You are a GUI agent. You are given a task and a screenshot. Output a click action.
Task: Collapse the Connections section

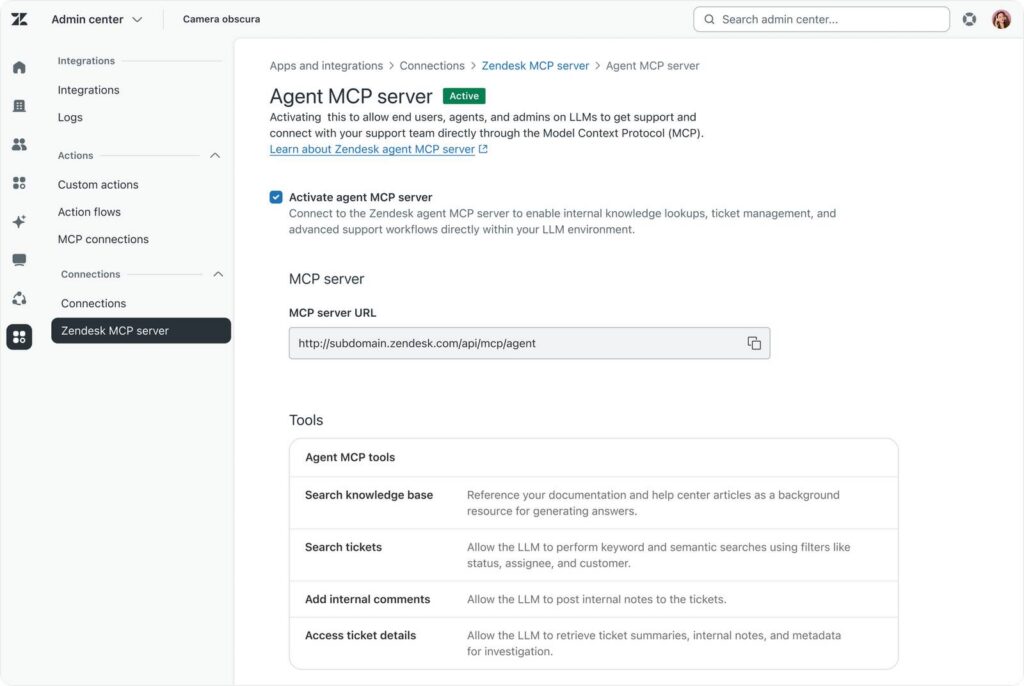(x=218, y=274)
